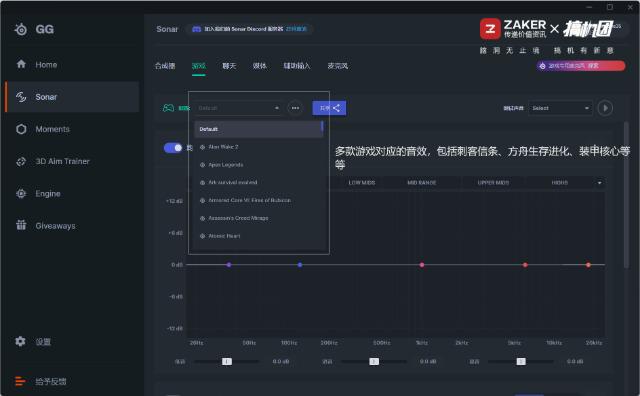
Task: Select the MID RANGE band
Action: click(422, 183)
